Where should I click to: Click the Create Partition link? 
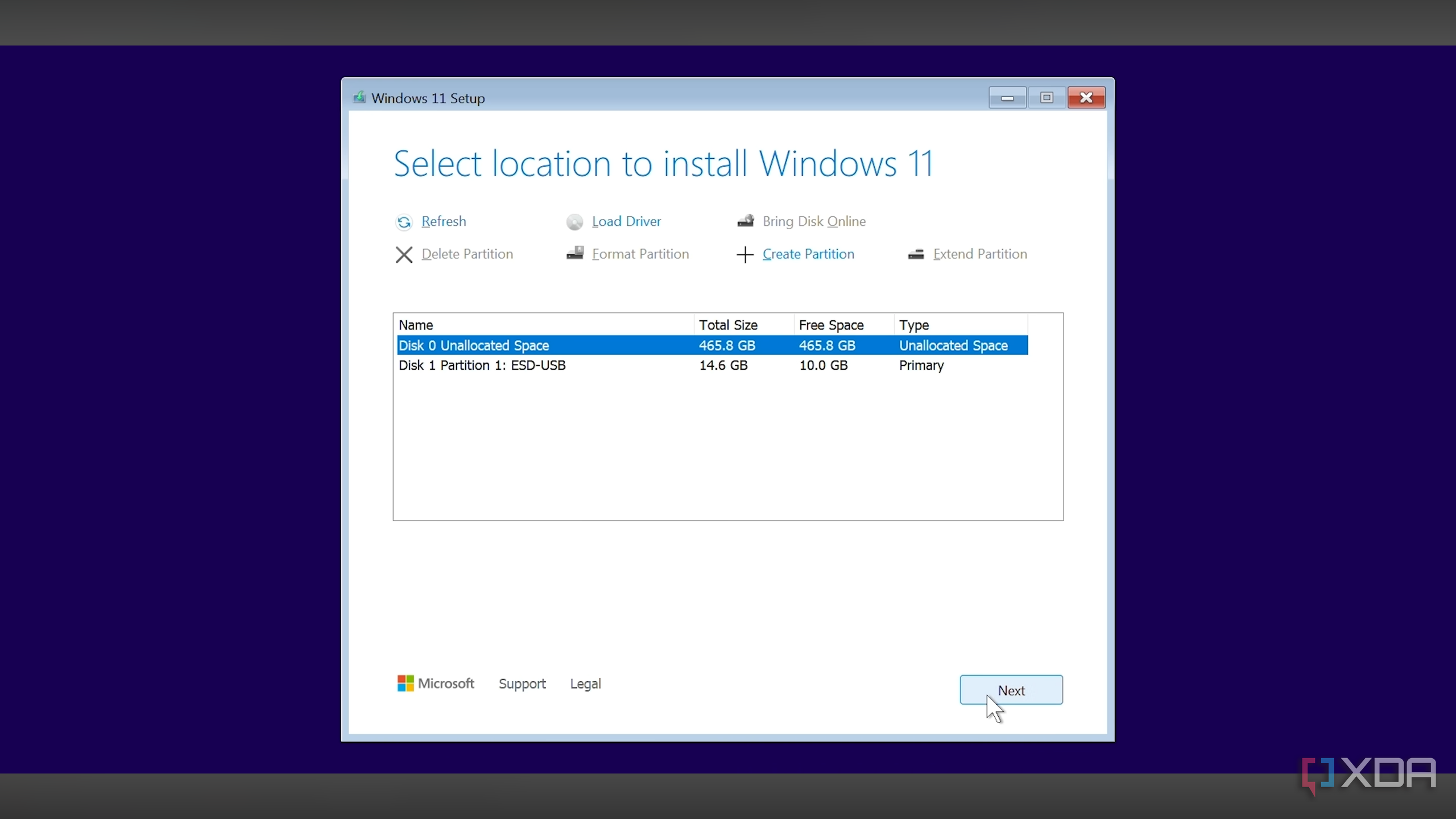(808, 254)
